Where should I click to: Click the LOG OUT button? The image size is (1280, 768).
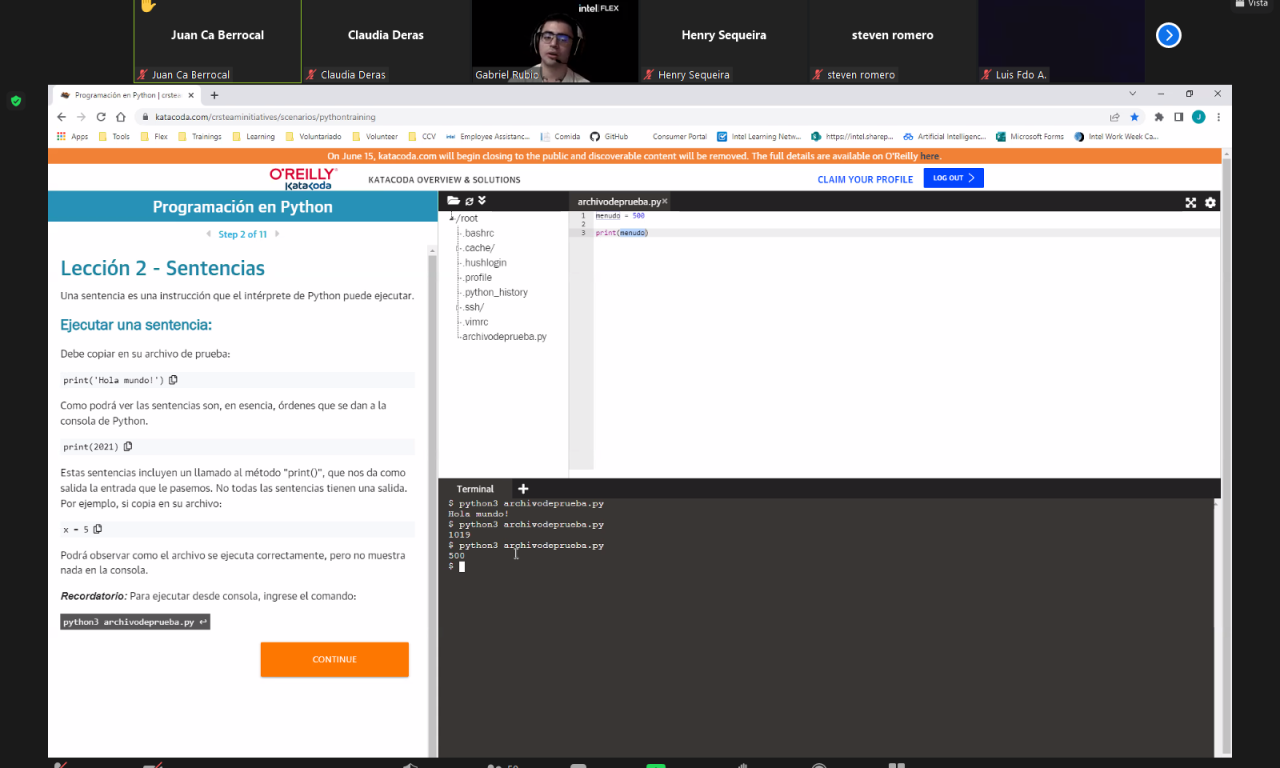953,178
